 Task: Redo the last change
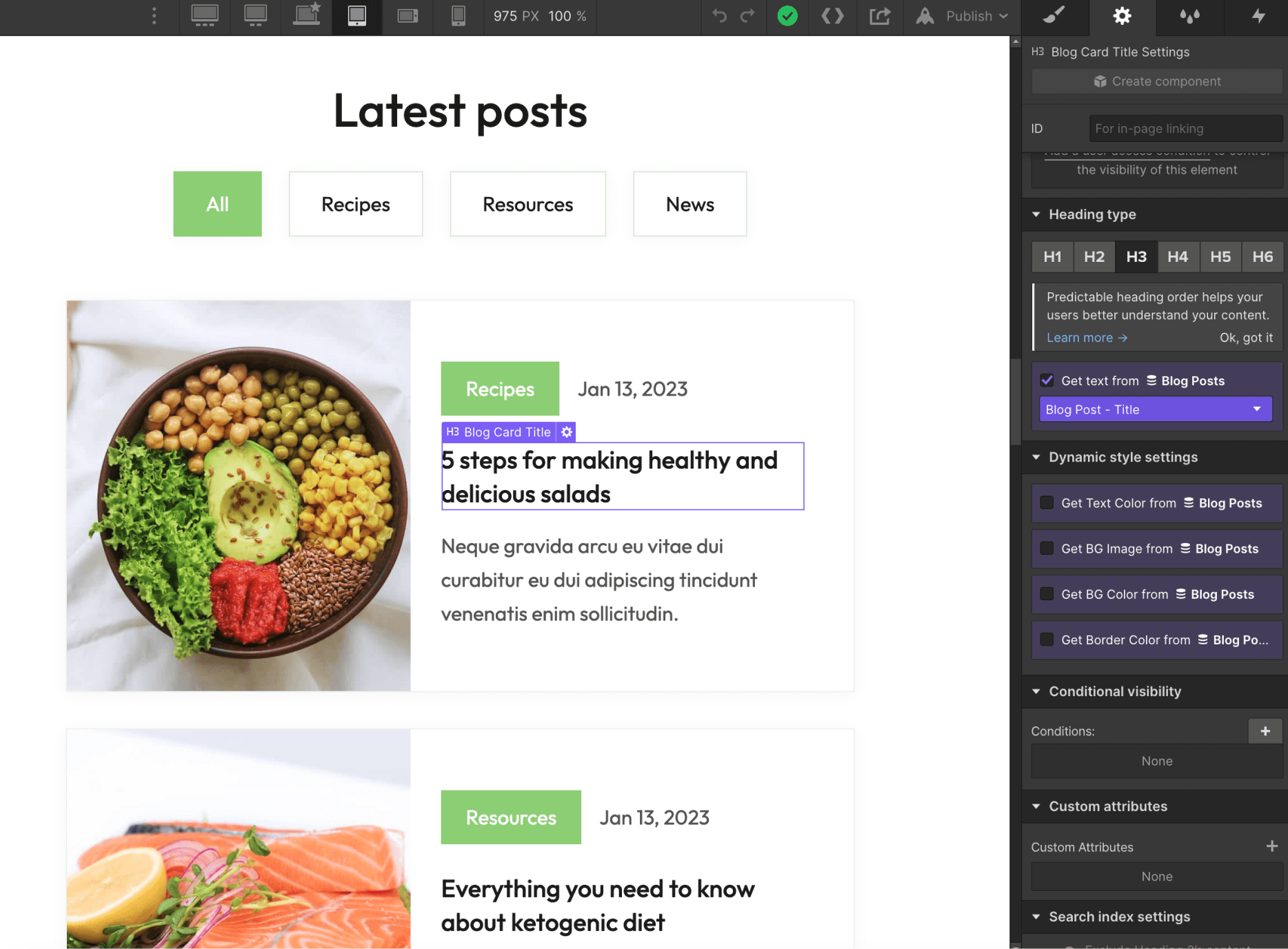(747, 17)
